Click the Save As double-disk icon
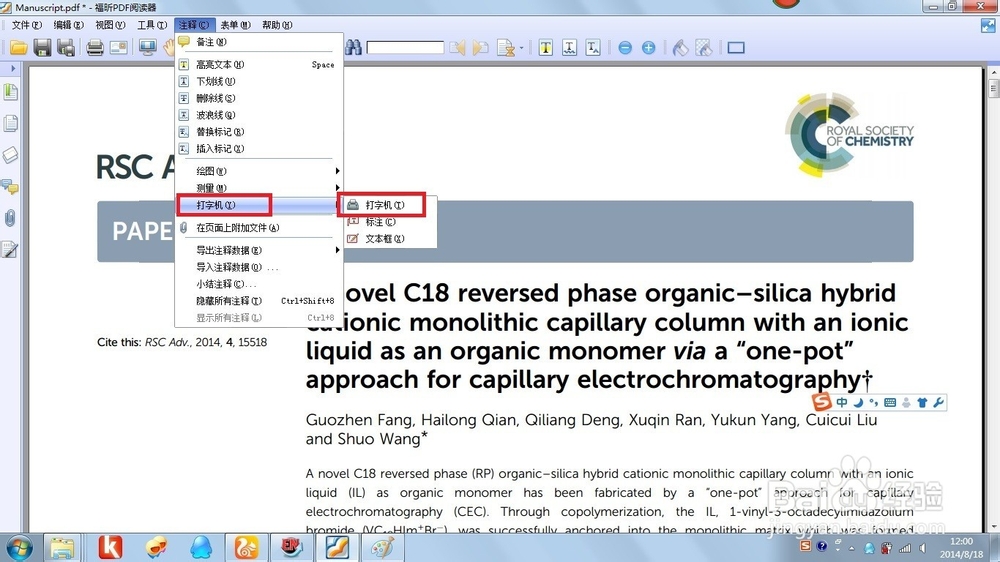Viewport: 1000px width, 562px height. [x=66, y=48]
